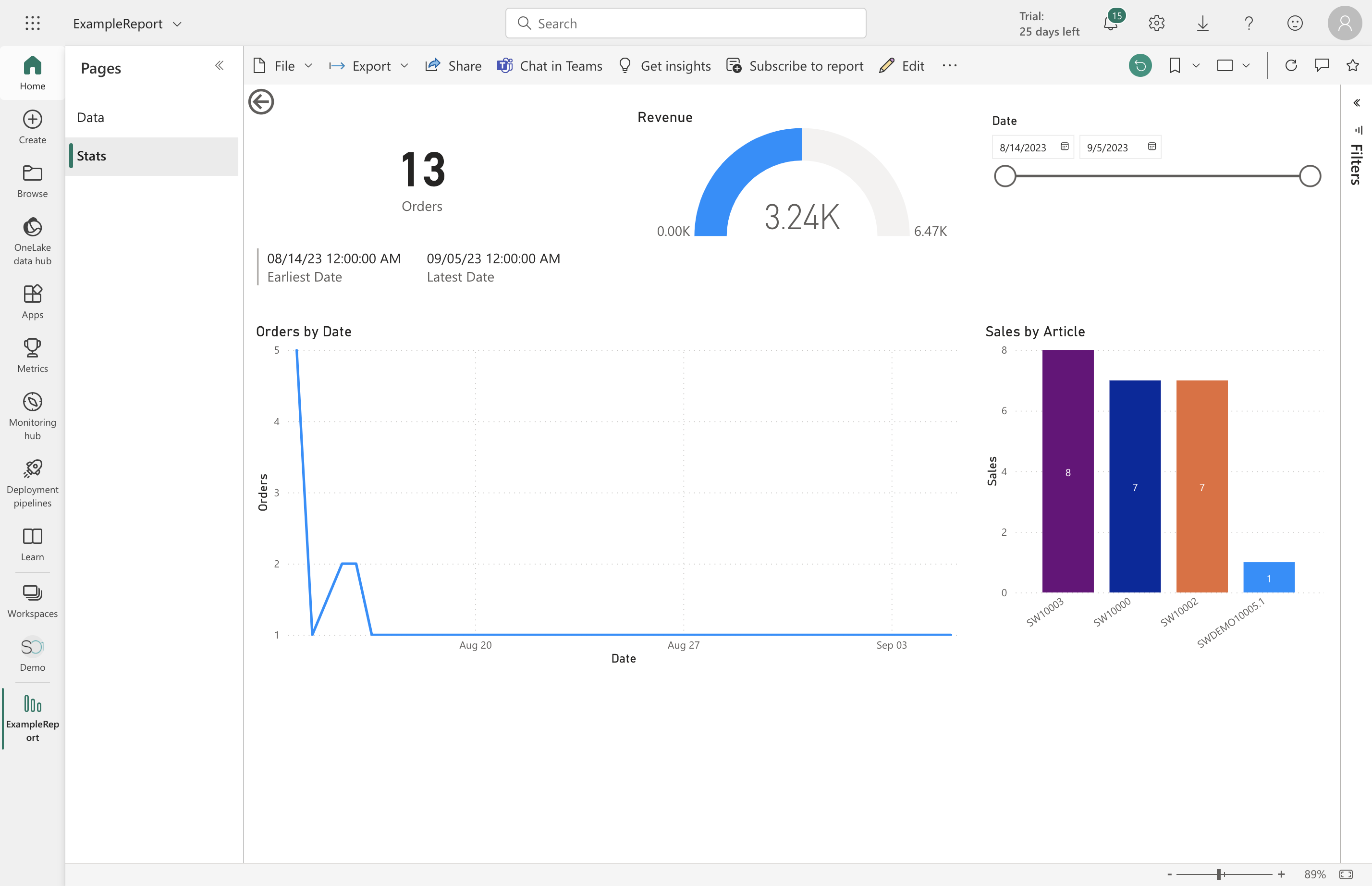
Task: Open the ExampleReport title dropdown
Action: (177, 24)
